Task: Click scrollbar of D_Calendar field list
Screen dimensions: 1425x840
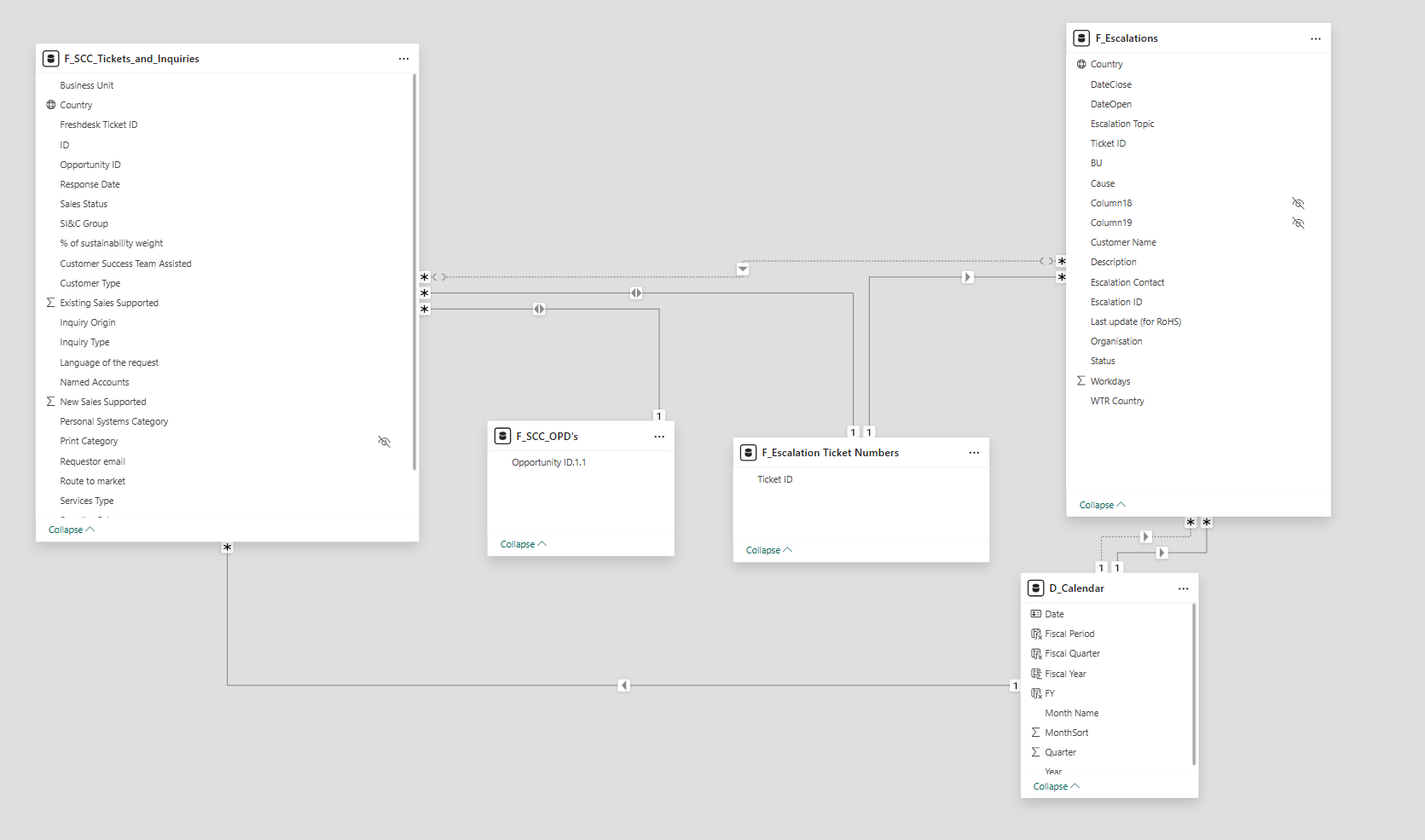Action: (1194, 685)
